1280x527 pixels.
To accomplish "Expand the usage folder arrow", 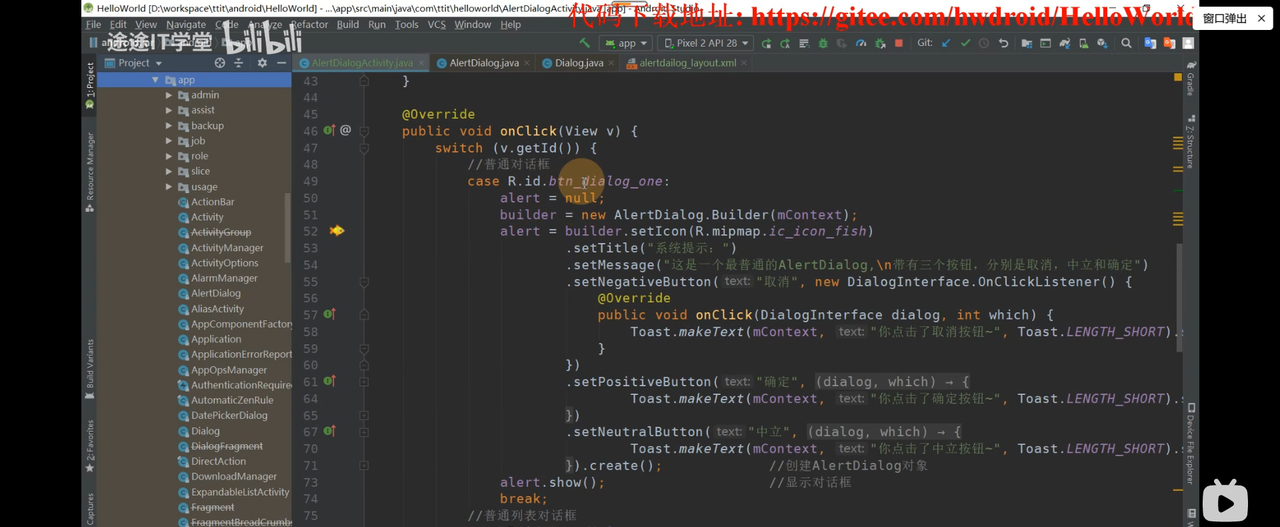I will (169, 187).
